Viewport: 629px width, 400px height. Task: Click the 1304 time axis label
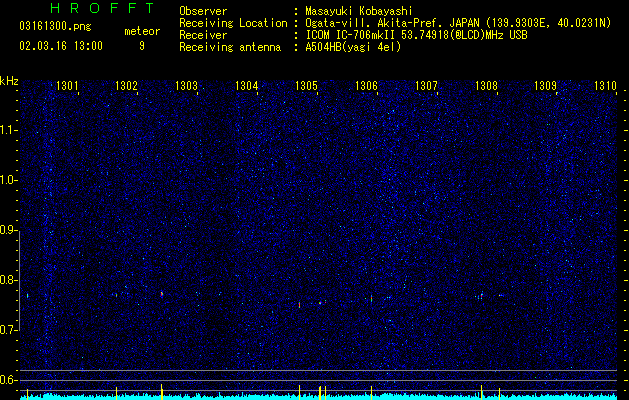click(x=246, y=85)
